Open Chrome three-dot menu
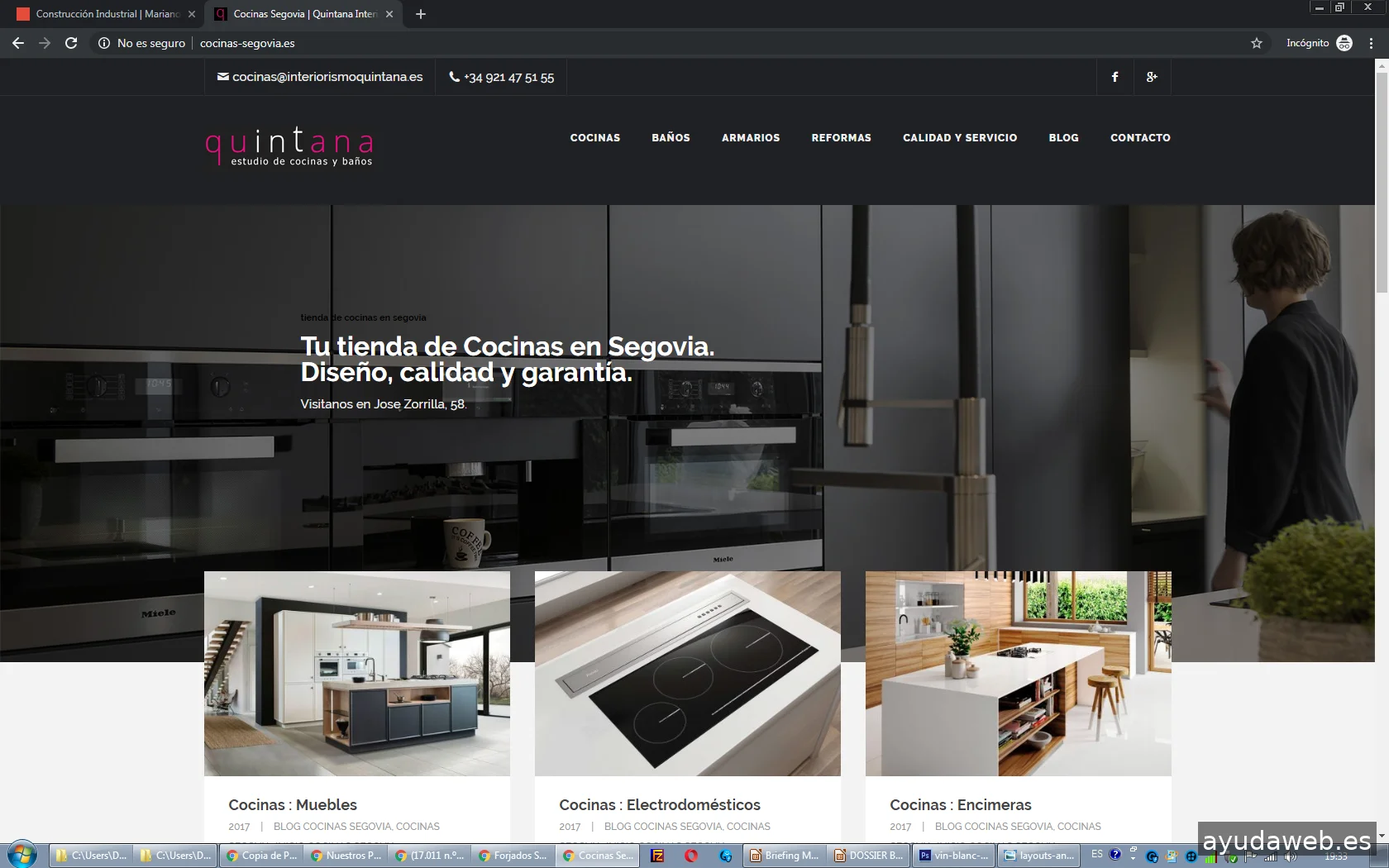Screen dimensions: 1389x868 click(x=1372, y=43)
